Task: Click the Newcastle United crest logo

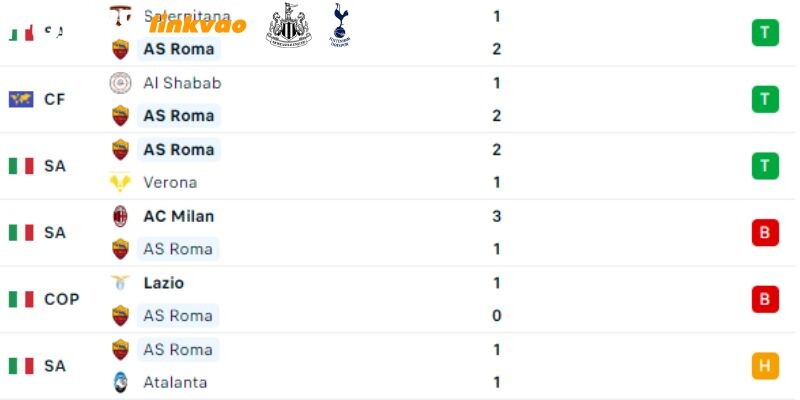Action: [x=288, y=26]
